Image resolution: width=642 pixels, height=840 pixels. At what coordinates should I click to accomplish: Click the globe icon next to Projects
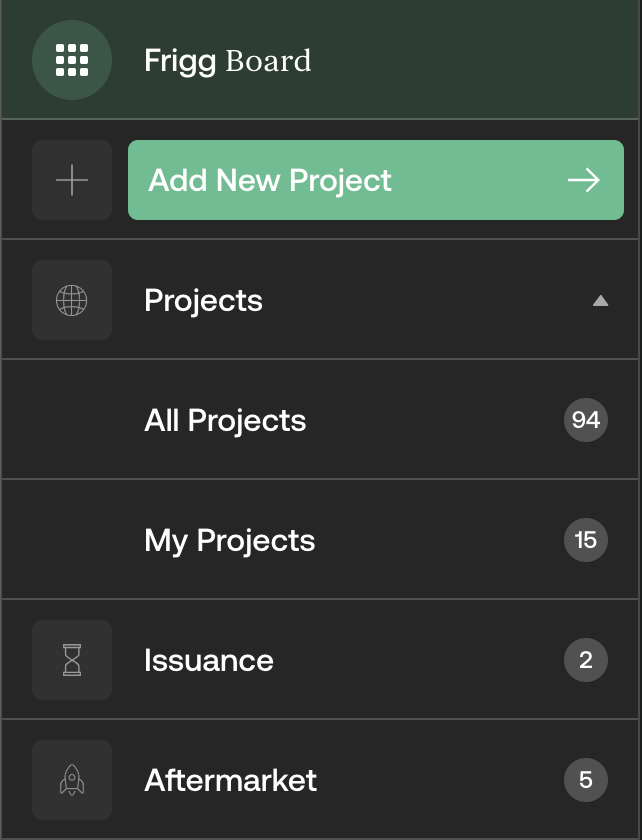[x=72, y=300]
